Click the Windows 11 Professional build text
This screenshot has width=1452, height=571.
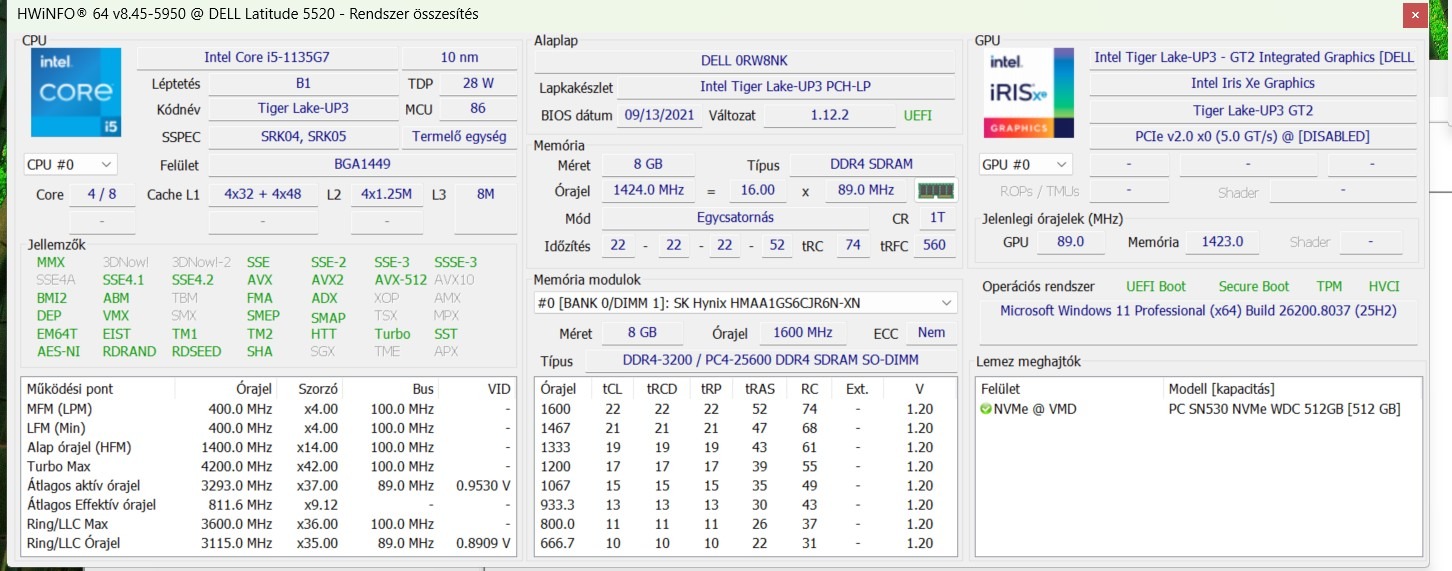(x=1200, y=311)
